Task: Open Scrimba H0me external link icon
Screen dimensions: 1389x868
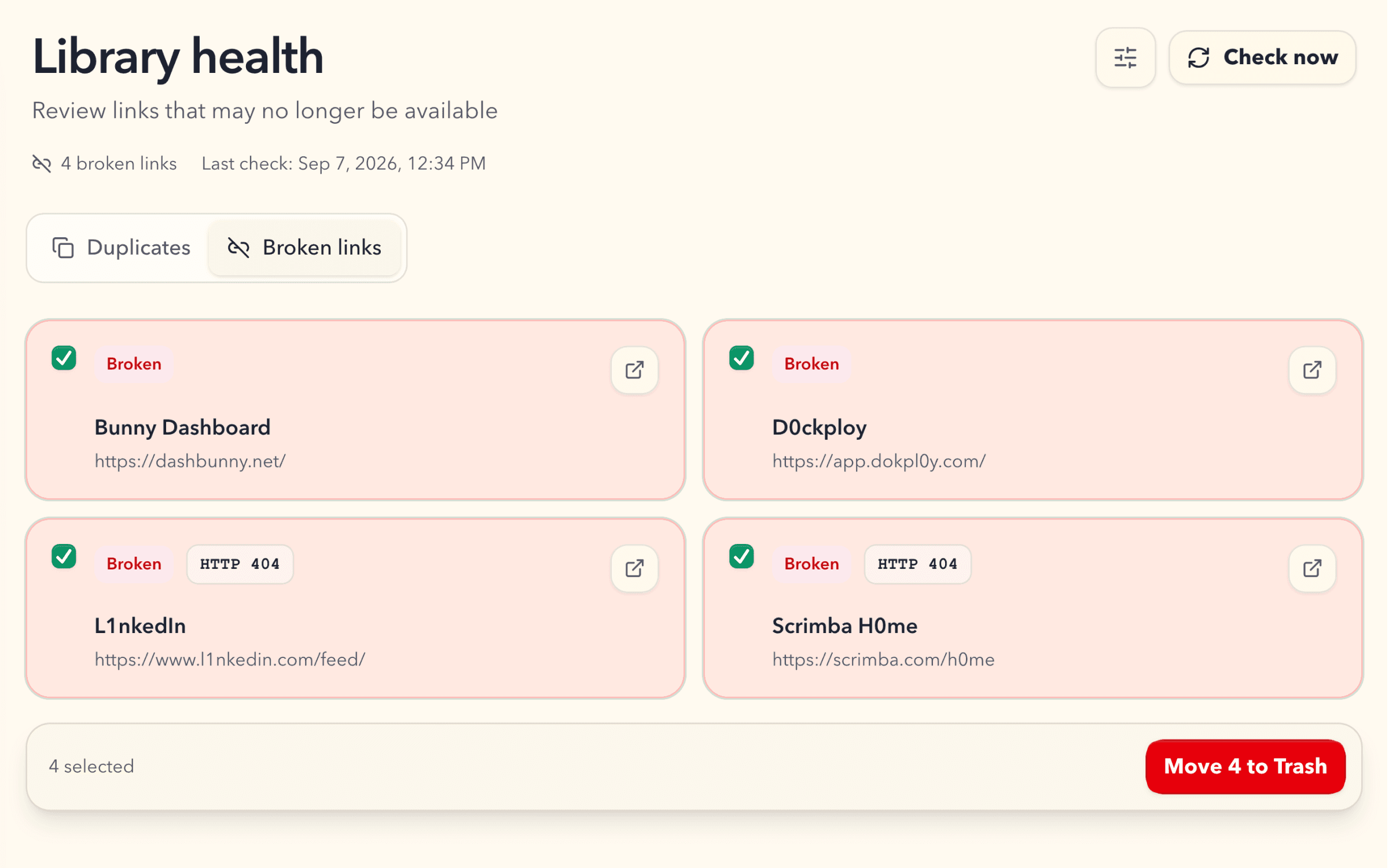Action: tap(1313, 569)
